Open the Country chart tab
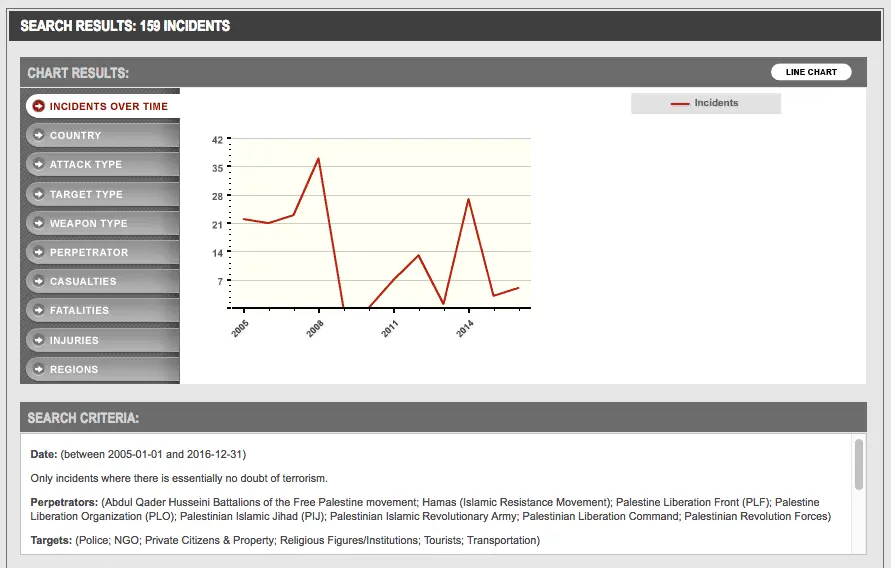 click(103, 135)
